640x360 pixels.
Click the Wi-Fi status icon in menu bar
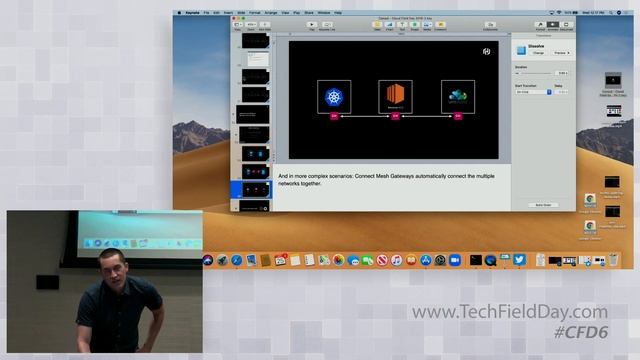(559, 13)
